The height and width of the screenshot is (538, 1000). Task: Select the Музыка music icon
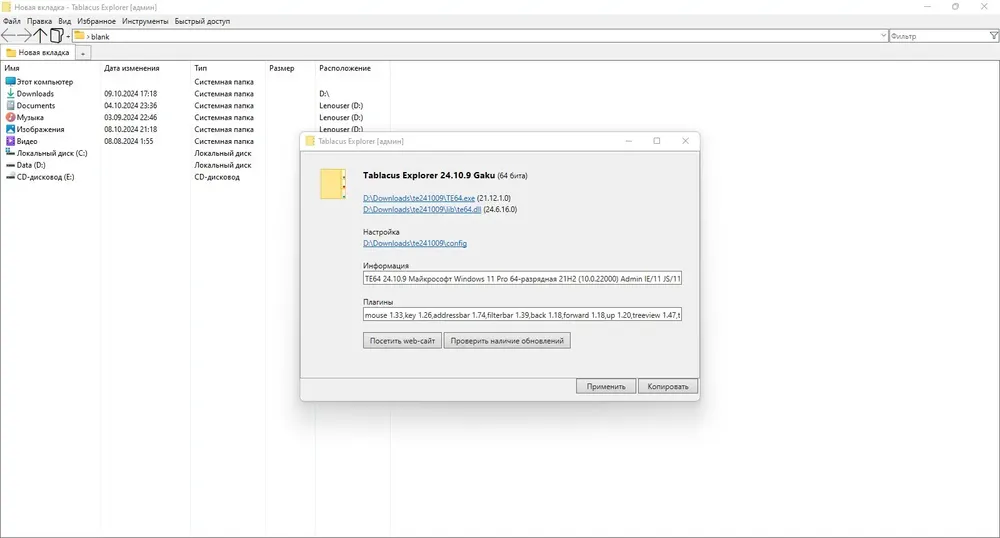pos(10,117)
